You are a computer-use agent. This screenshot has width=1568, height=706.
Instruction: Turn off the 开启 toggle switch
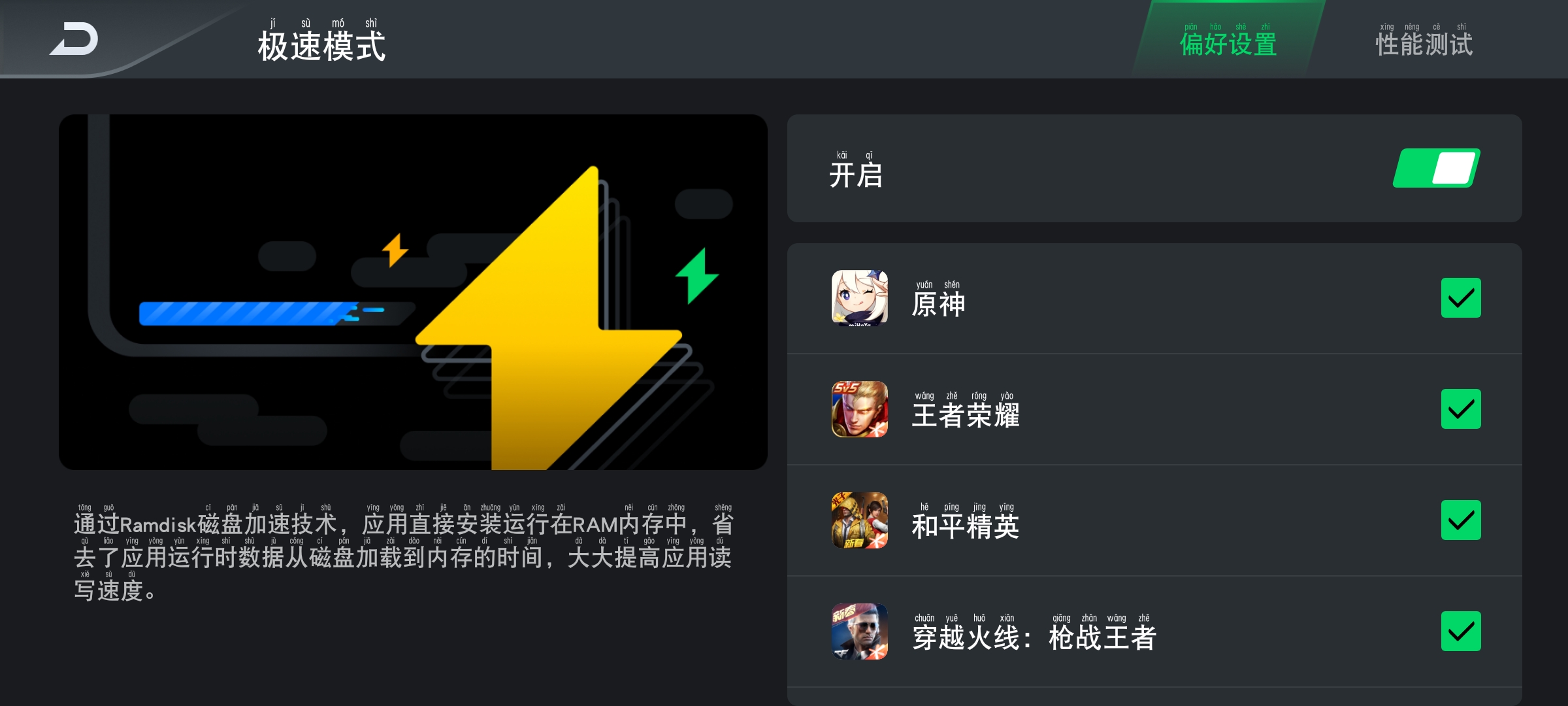pos(1436,168)
